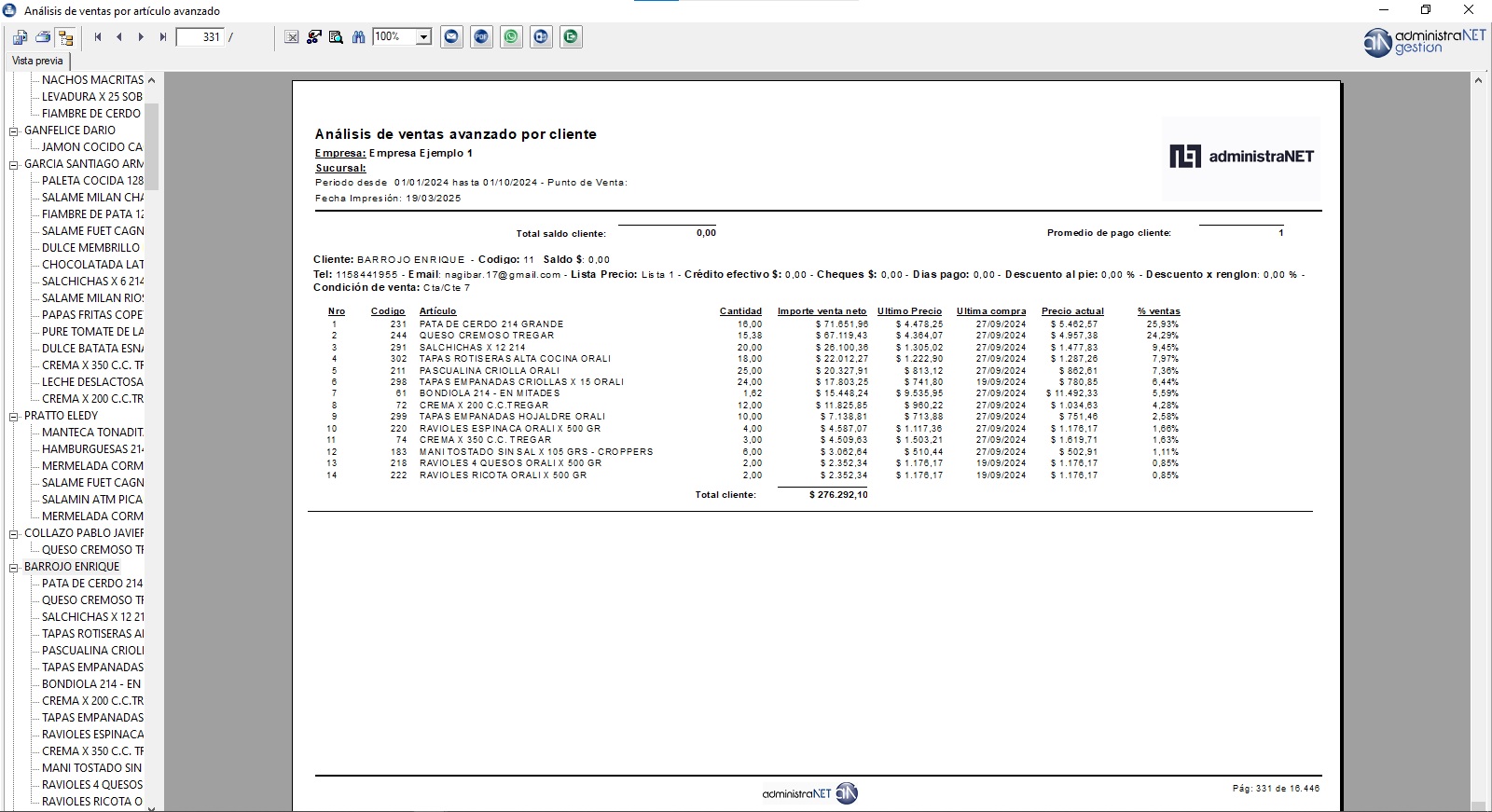1492x812 pixels.
Task: Click report area scroll up arrow
Action: pyautogui.click(x=1478, y=81)
